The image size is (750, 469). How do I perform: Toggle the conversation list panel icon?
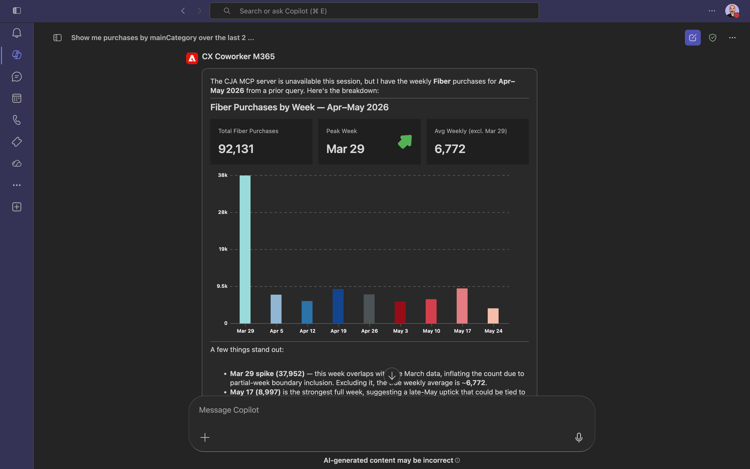pos(57,38)
